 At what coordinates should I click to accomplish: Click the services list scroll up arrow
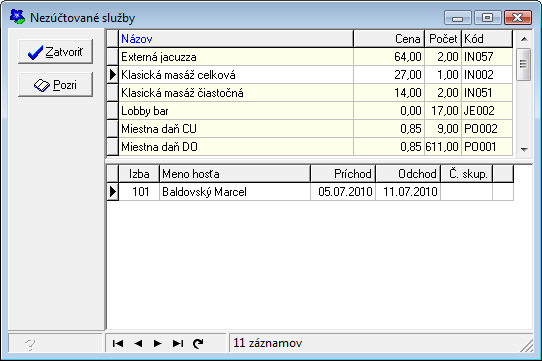coord(524,39)
